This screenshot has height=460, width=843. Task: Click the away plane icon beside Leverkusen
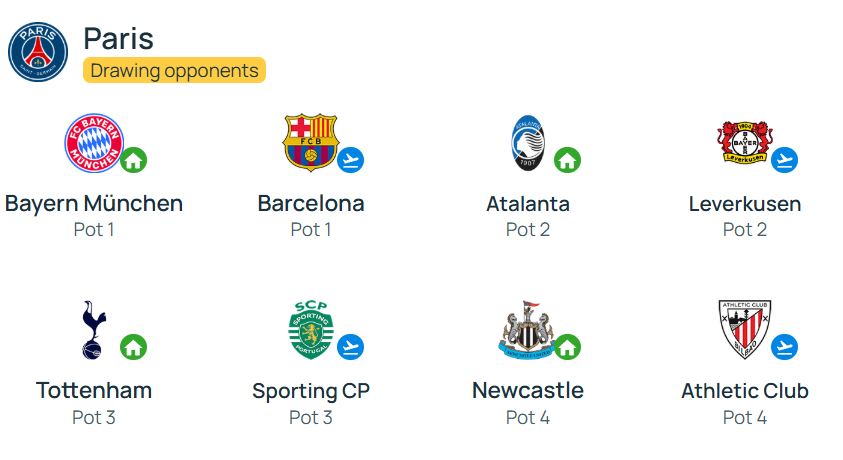784,160
